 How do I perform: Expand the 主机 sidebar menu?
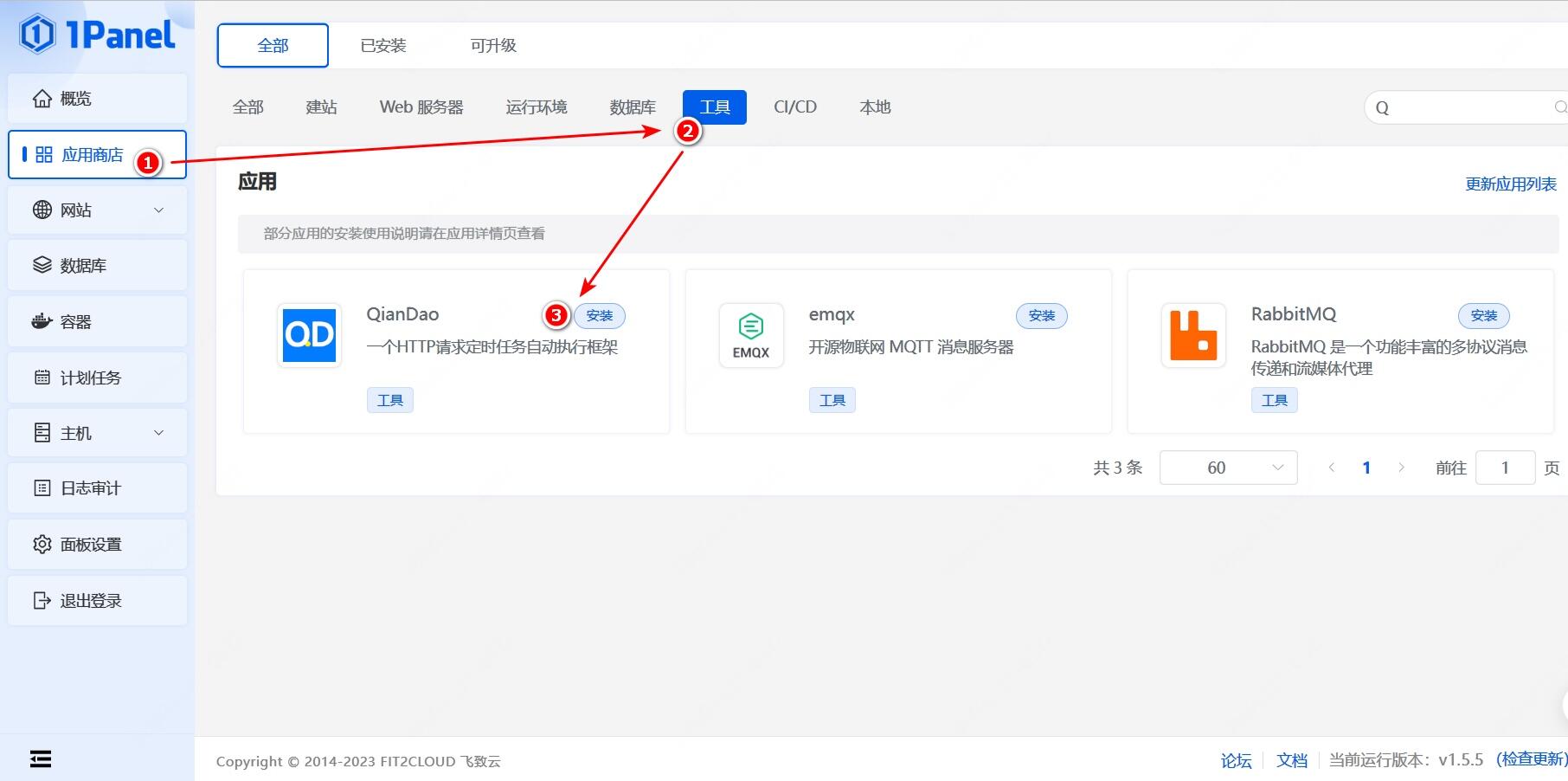[x=98, y=433]
